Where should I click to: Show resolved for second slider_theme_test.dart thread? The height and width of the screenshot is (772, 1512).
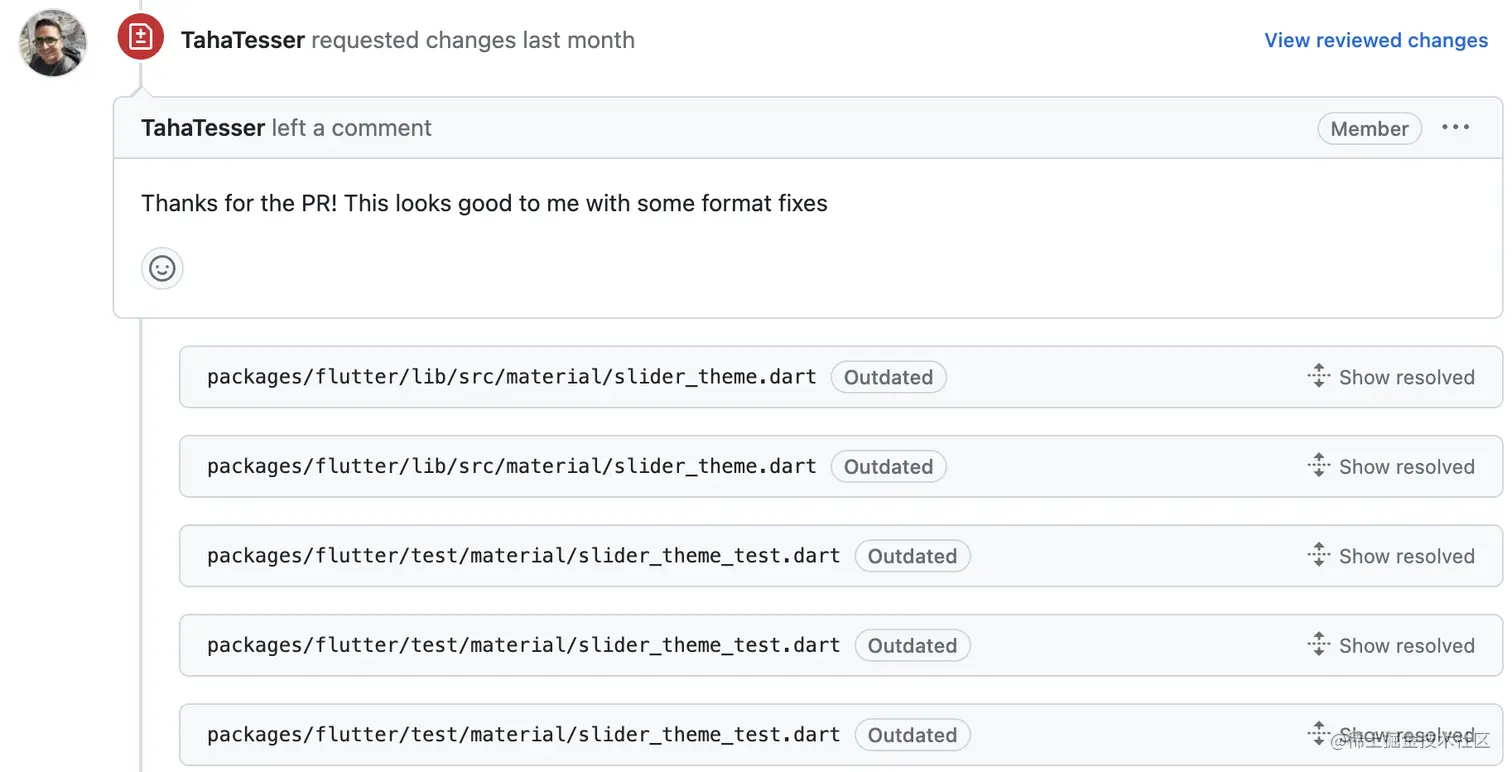(x=1406, y=646)
